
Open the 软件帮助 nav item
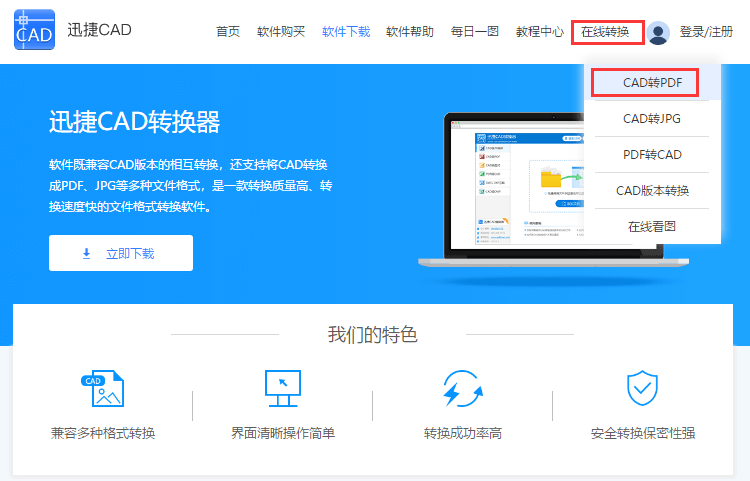coord(410,32)
